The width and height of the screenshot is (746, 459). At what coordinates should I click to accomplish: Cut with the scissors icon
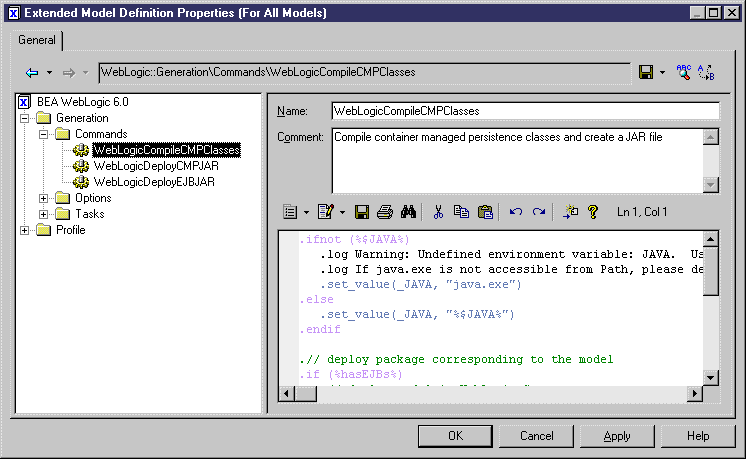438,212
